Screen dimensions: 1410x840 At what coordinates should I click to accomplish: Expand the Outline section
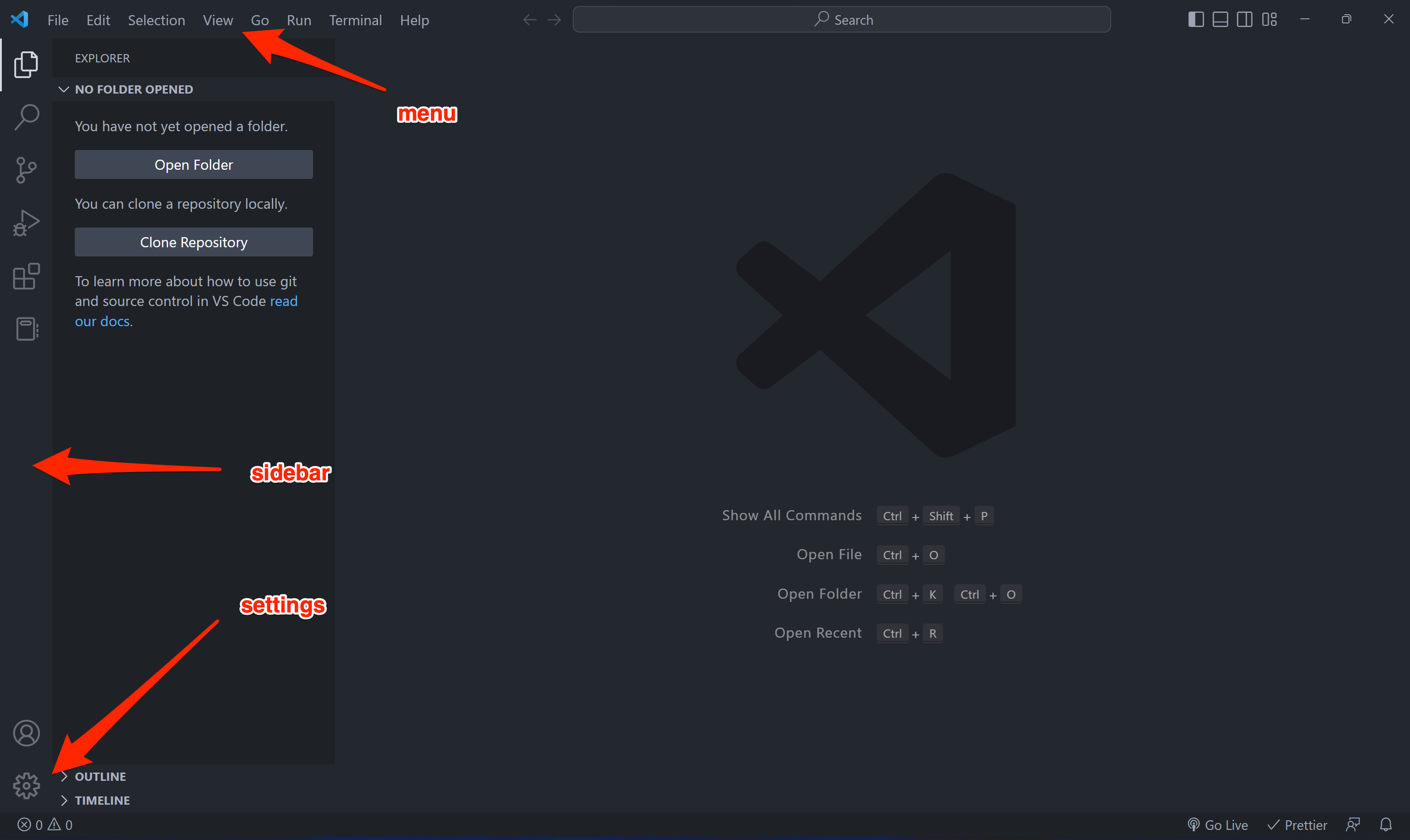click(100, 777)
